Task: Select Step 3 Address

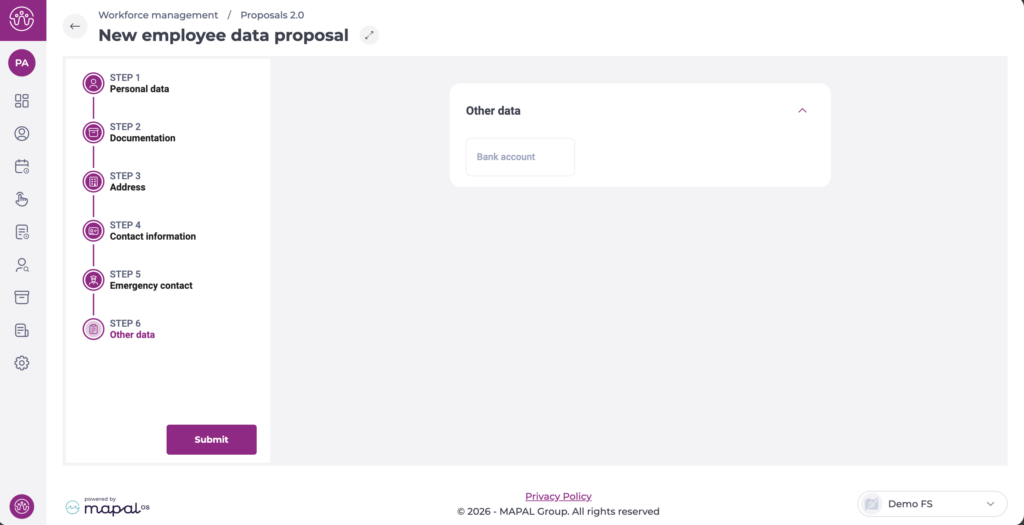Action: coord(127,181)
